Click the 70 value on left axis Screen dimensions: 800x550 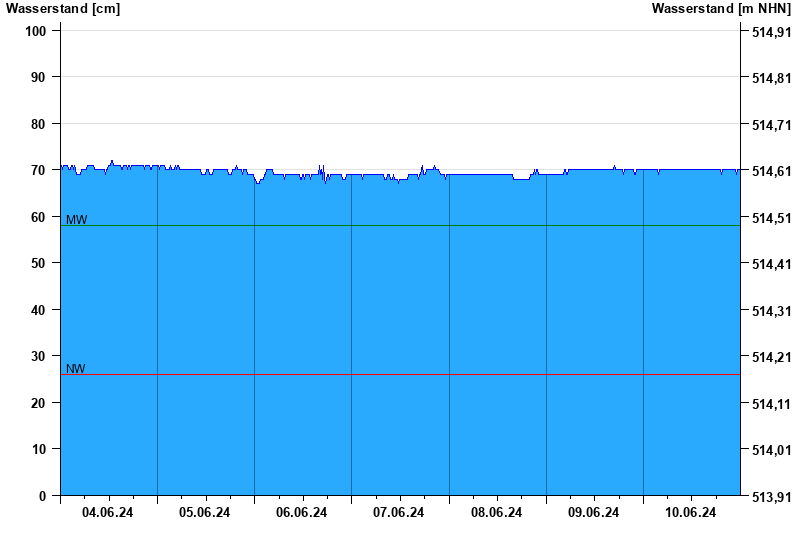pos(38,170)
